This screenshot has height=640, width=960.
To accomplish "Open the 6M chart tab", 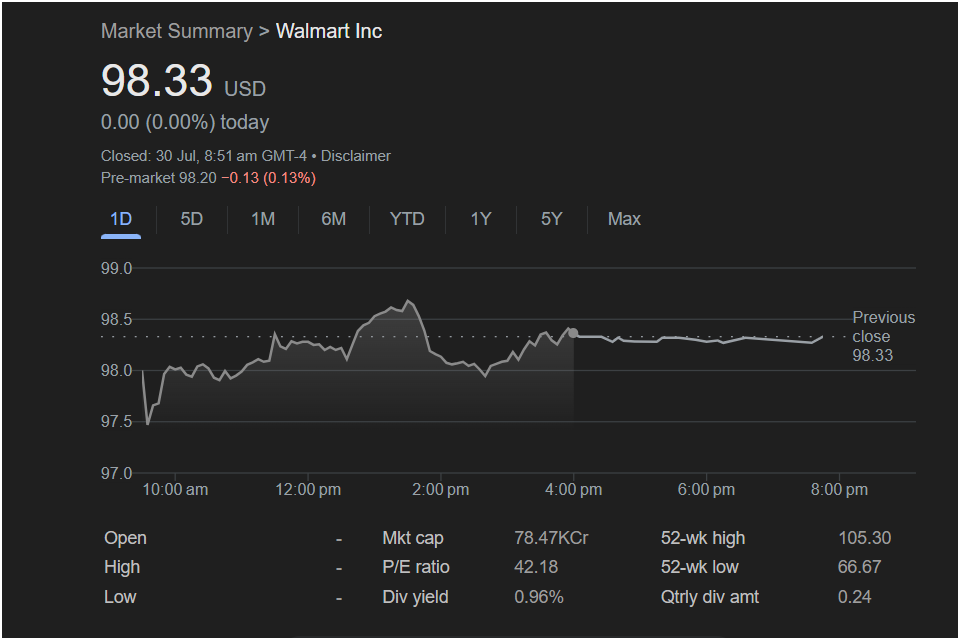I will pos(333,219).
